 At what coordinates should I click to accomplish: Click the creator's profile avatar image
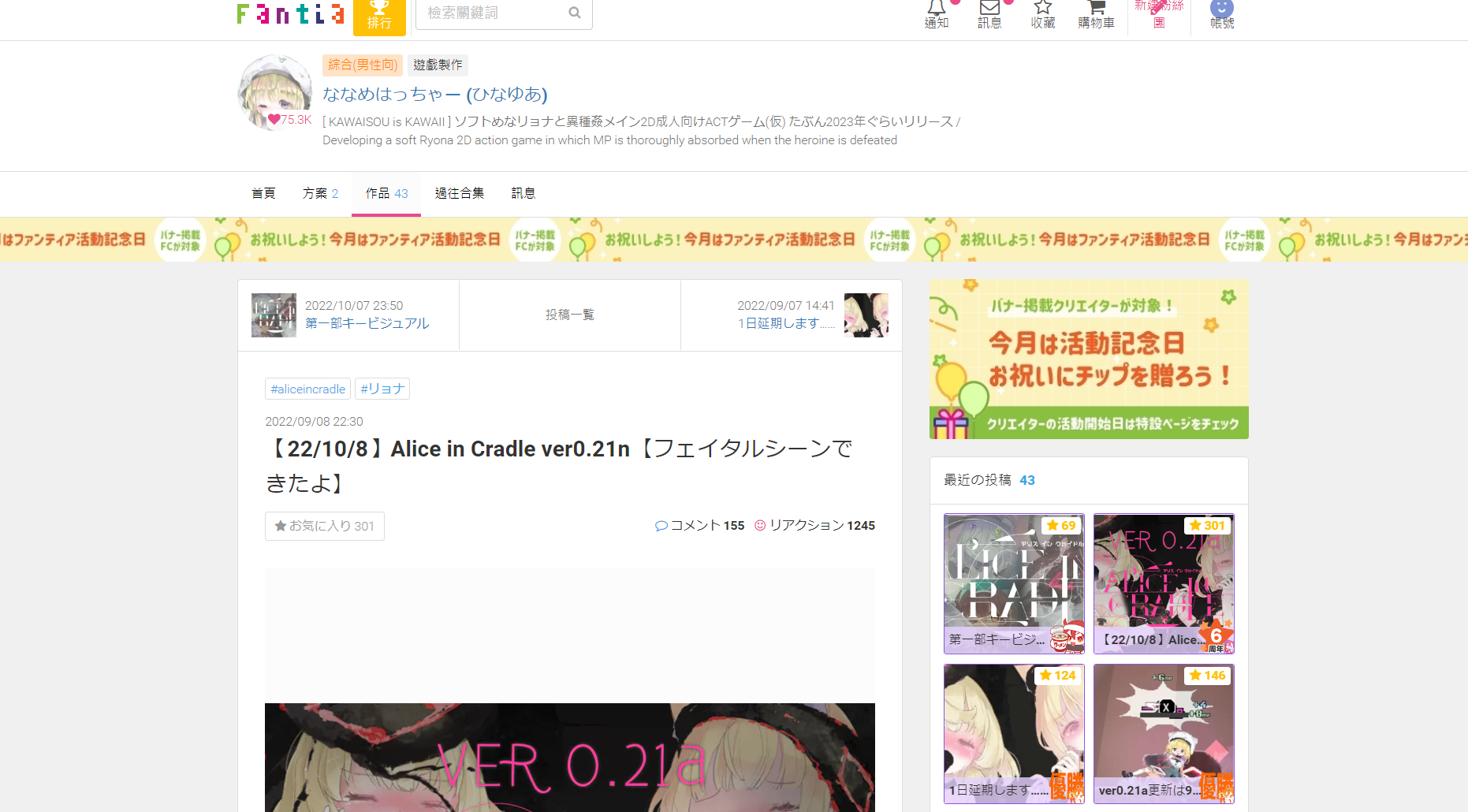[274, 92]
